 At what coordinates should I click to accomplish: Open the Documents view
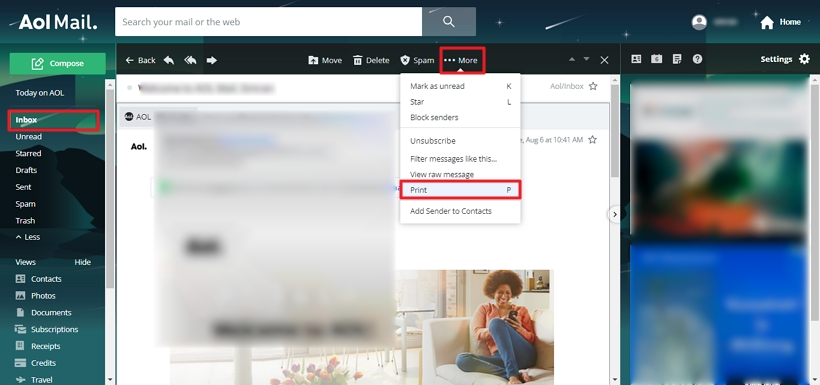[43, 312]
